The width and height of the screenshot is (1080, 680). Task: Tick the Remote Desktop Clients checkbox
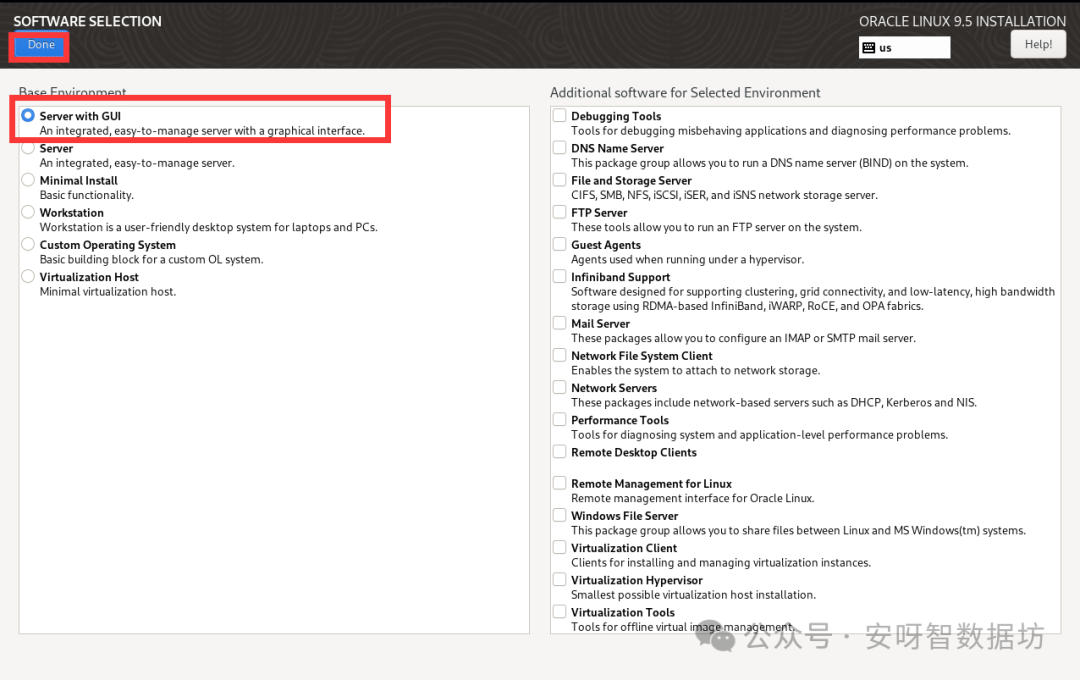coord(559,452)
